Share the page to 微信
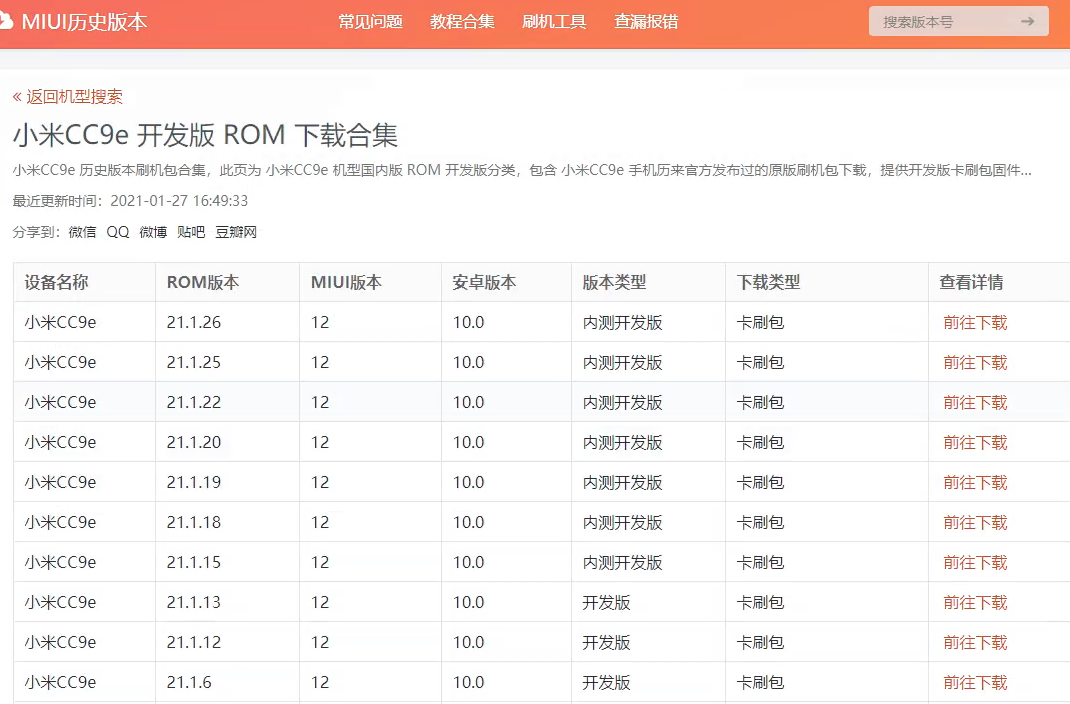The image size is (1070, 704). [x=83, y=232]
